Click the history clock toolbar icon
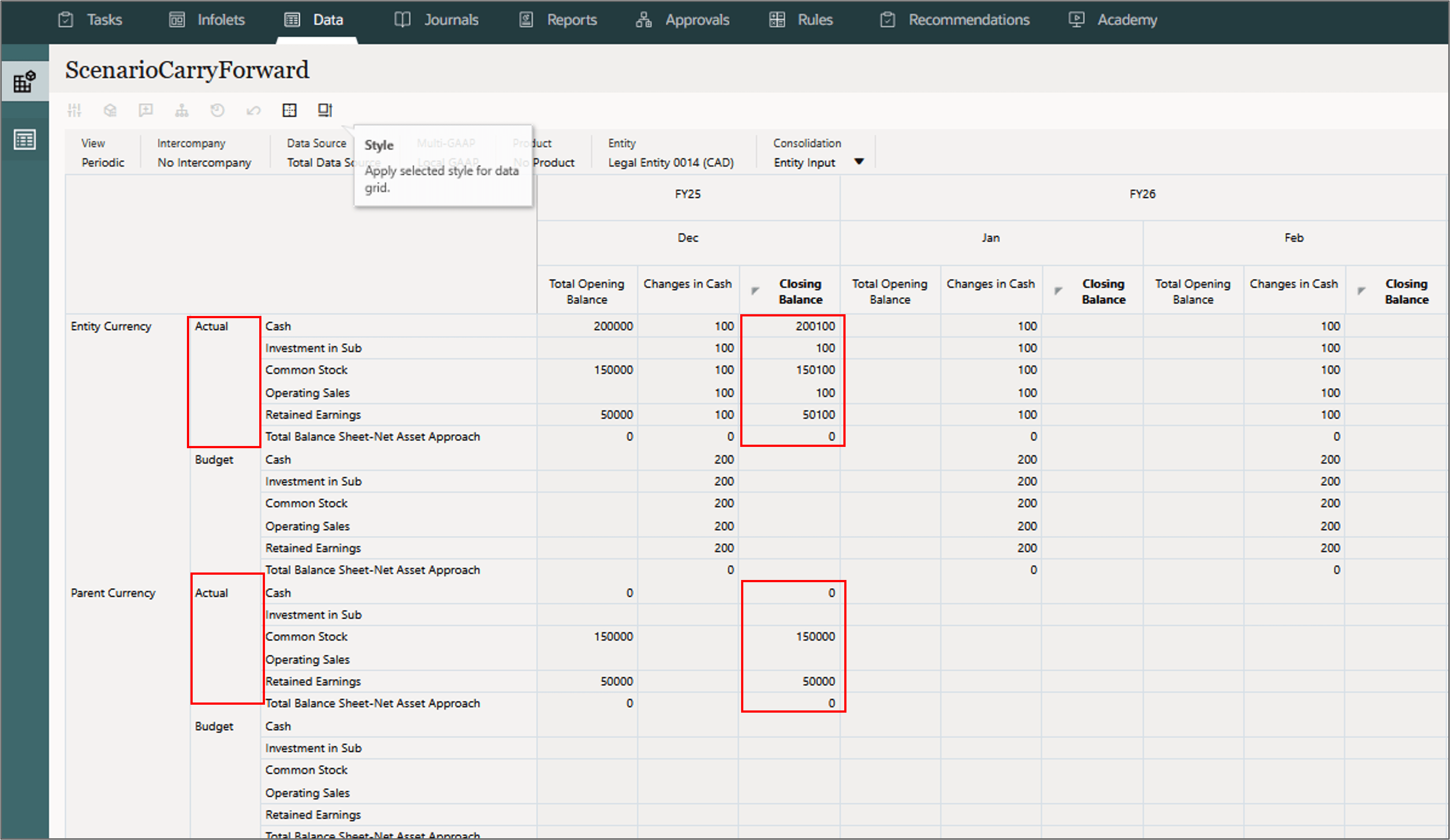 (217, 110)
